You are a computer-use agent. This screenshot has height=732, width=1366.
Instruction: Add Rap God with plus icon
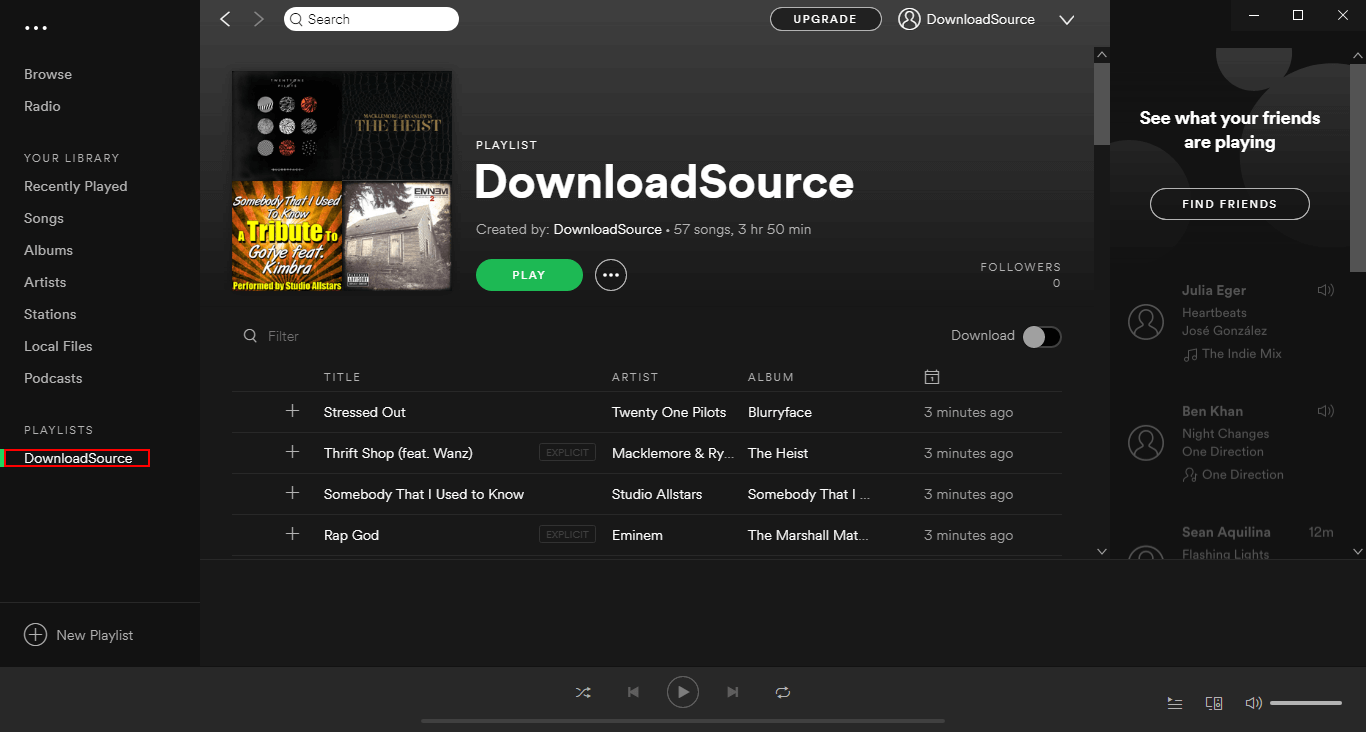point(292,534)
